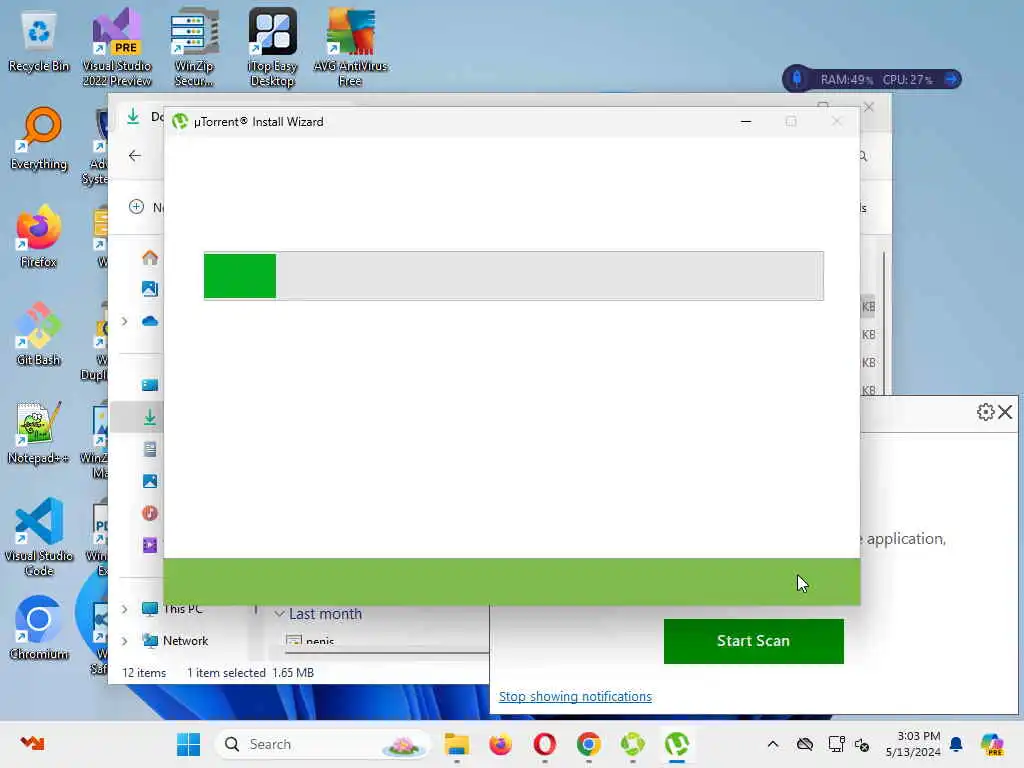Open the clock and date panel

(913, 744)
